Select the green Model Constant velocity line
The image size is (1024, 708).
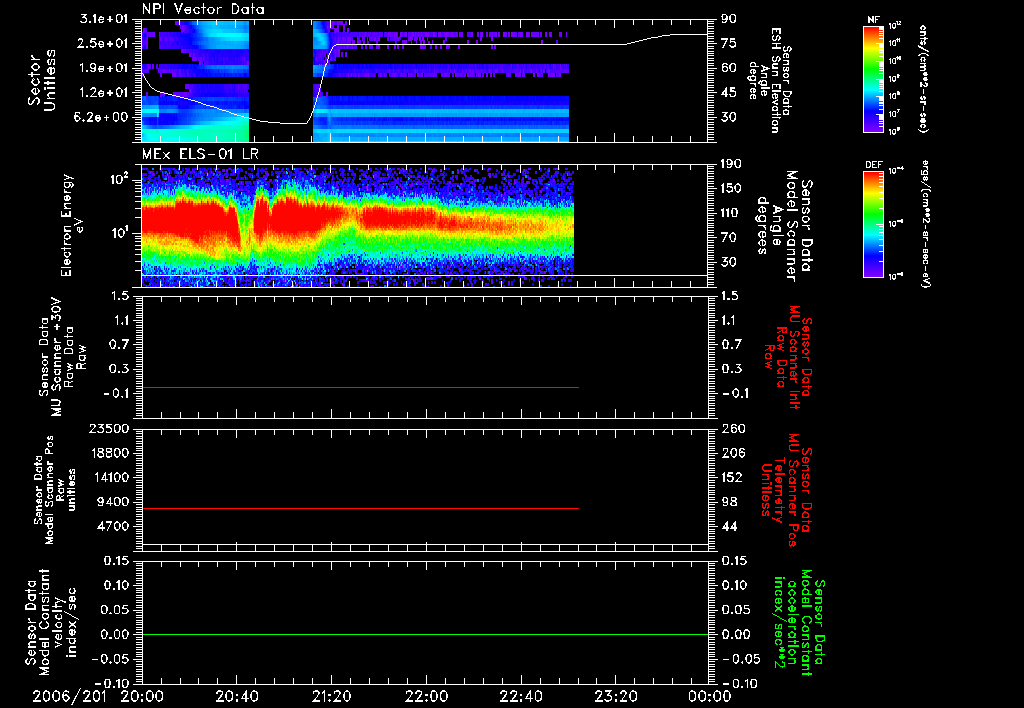pyautogui.click(x=425, y=634)
